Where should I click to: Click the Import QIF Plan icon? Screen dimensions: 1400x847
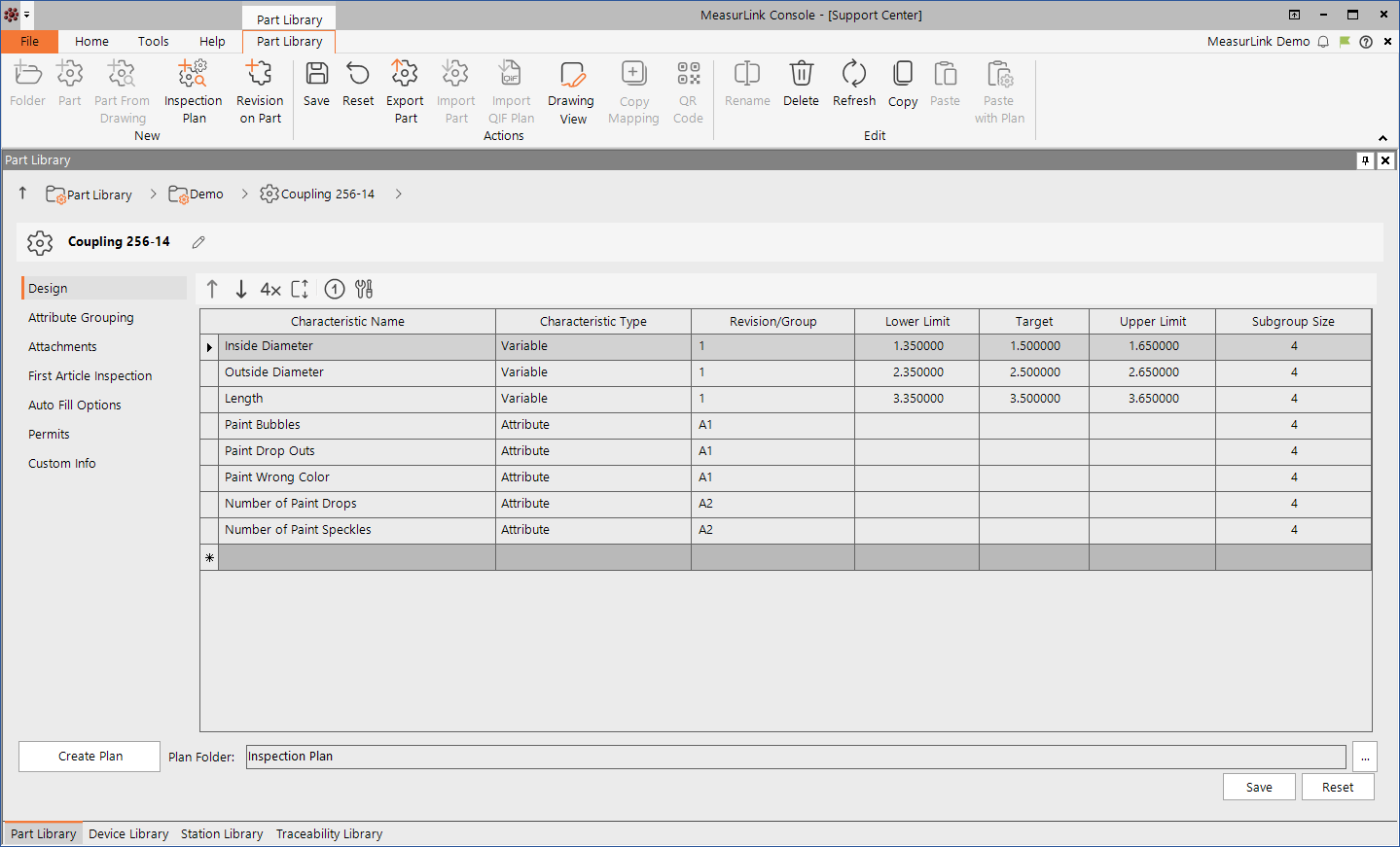pyautogui.click(x=511, y=74)
